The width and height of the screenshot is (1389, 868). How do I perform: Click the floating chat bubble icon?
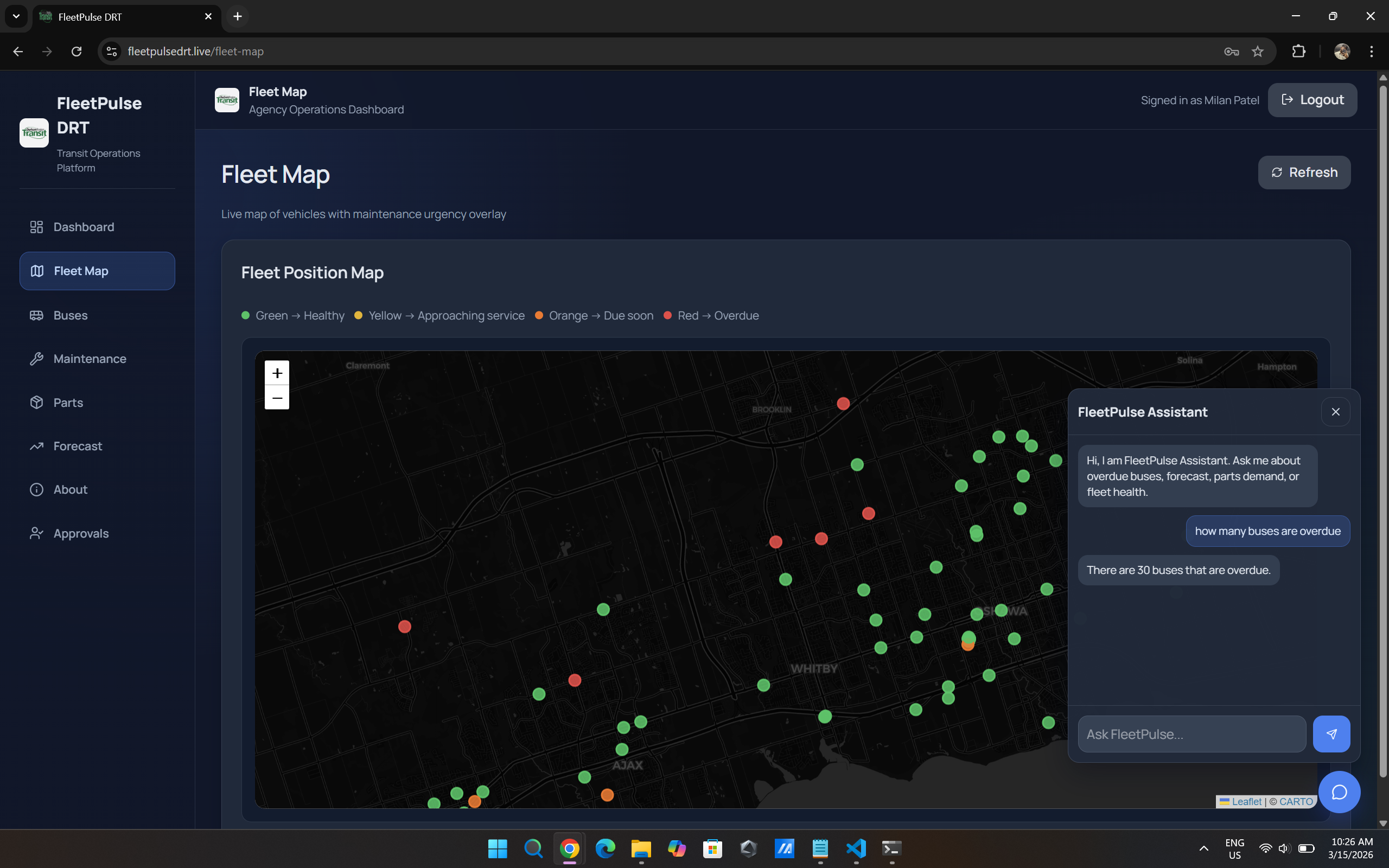pyautogui.click(x=1339, y=792)
